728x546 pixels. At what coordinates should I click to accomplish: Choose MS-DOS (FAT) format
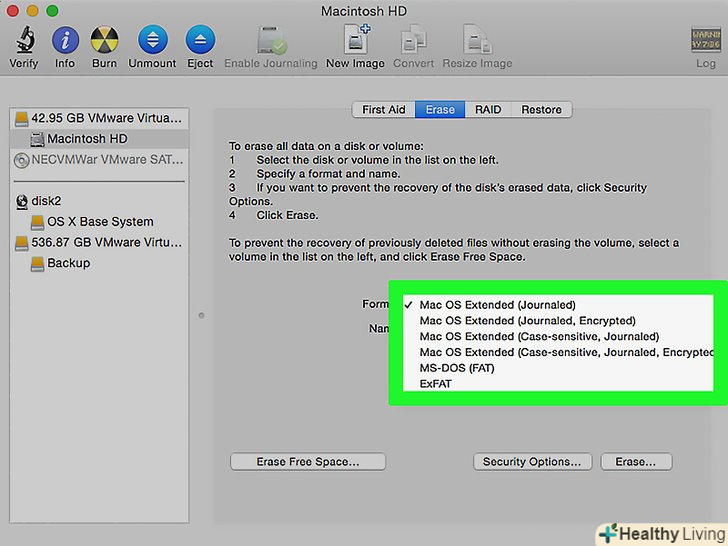click(558, 368)
